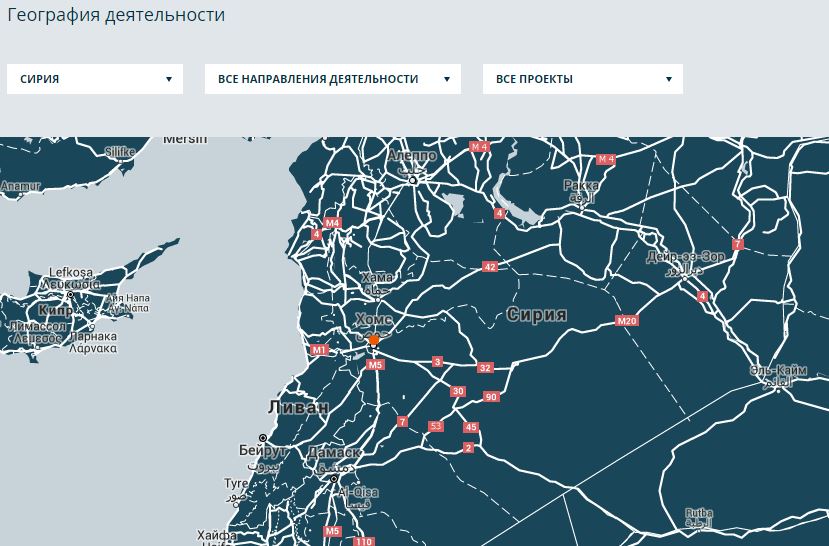Click the Бейрут city dot marker
The image size is (829, 546).
tap(263, 438)
